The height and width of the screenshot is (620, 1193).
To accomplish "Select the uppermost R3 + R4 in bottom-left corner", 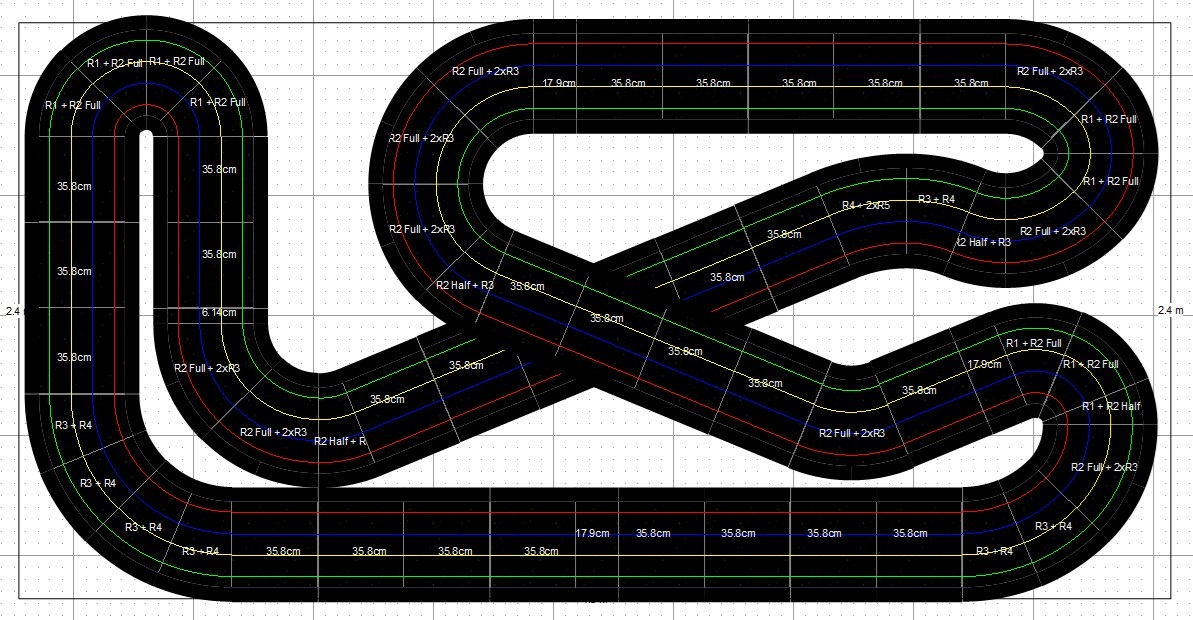I will click(x=73, y=425).
